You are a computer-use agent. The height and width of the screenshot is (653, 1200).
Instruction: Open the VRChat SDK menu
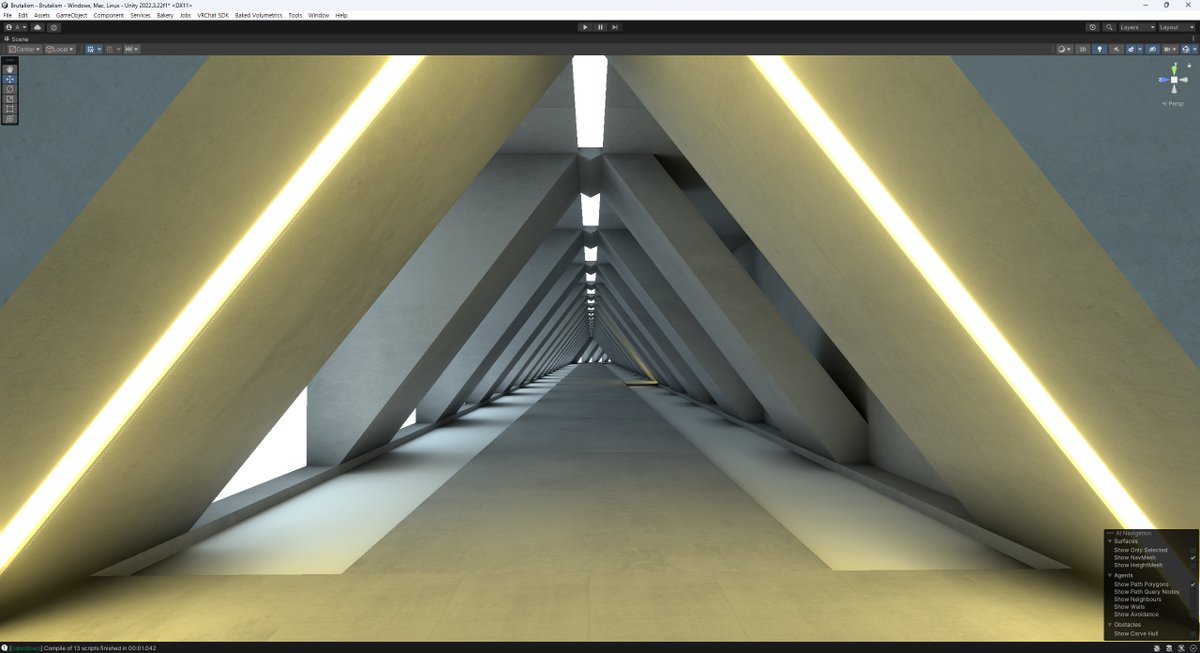tap(213, 16)
